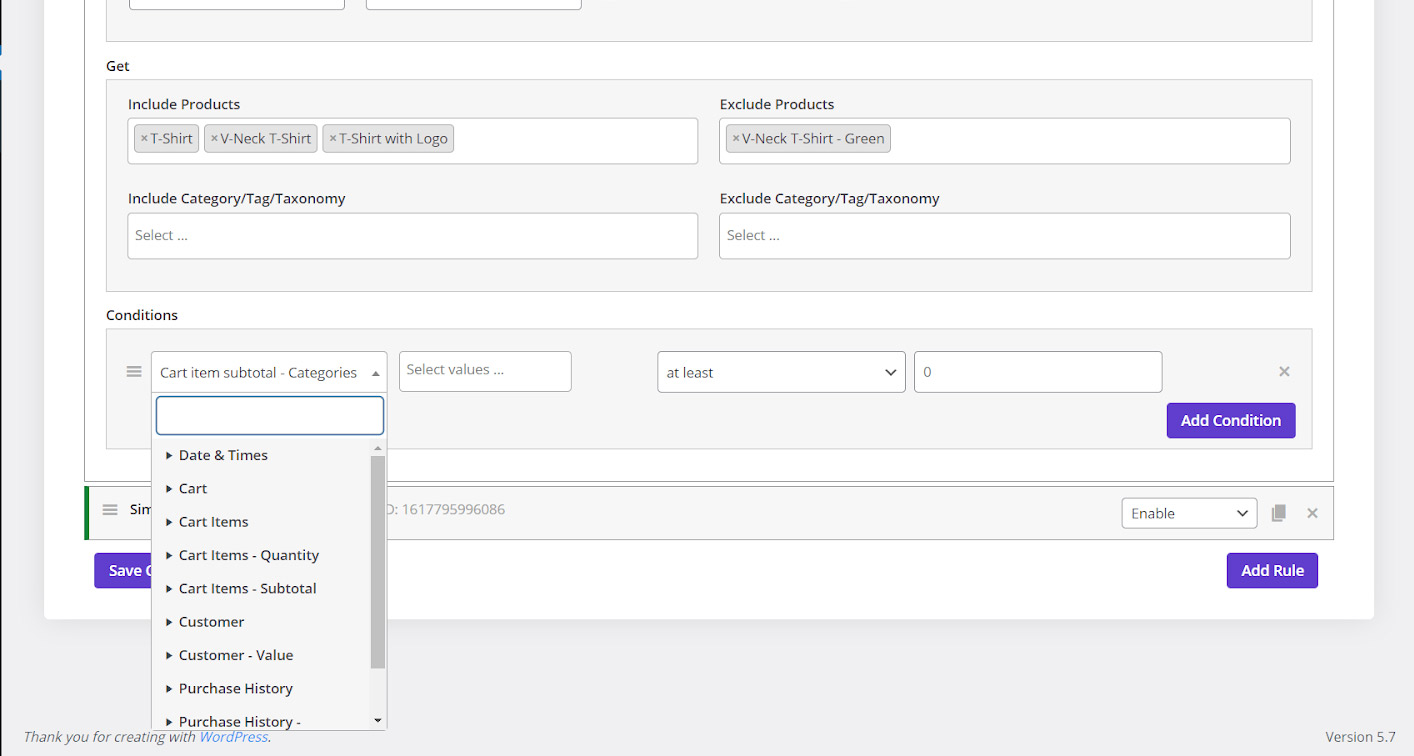Click the collapsed rule's drag handle
This screenshot has height=756, width=1414.
110,510
